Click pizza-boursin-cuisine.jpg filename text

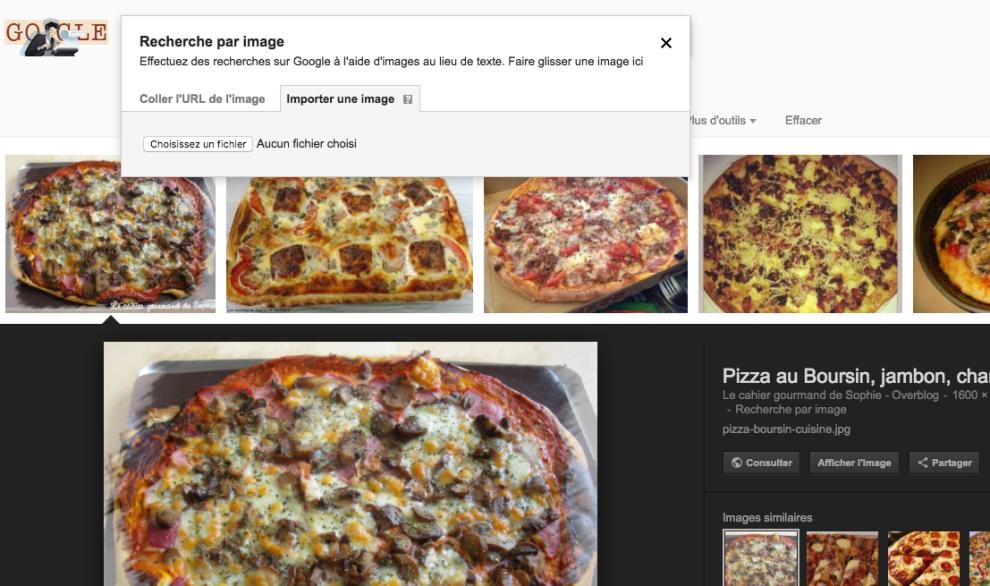pos(786,429)
